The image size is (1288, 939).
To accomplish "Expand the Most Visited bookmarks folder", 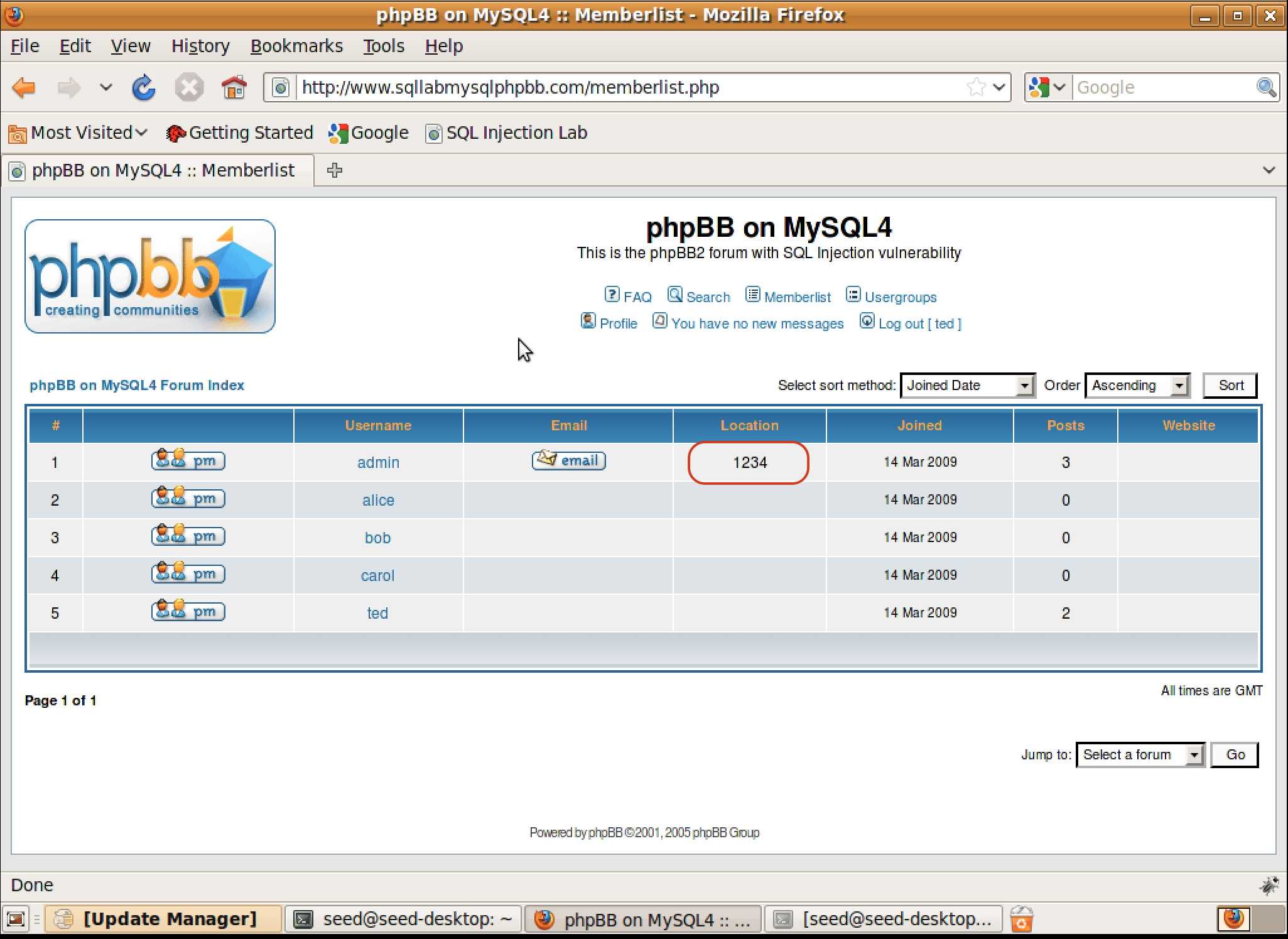I will pos(78,133).
